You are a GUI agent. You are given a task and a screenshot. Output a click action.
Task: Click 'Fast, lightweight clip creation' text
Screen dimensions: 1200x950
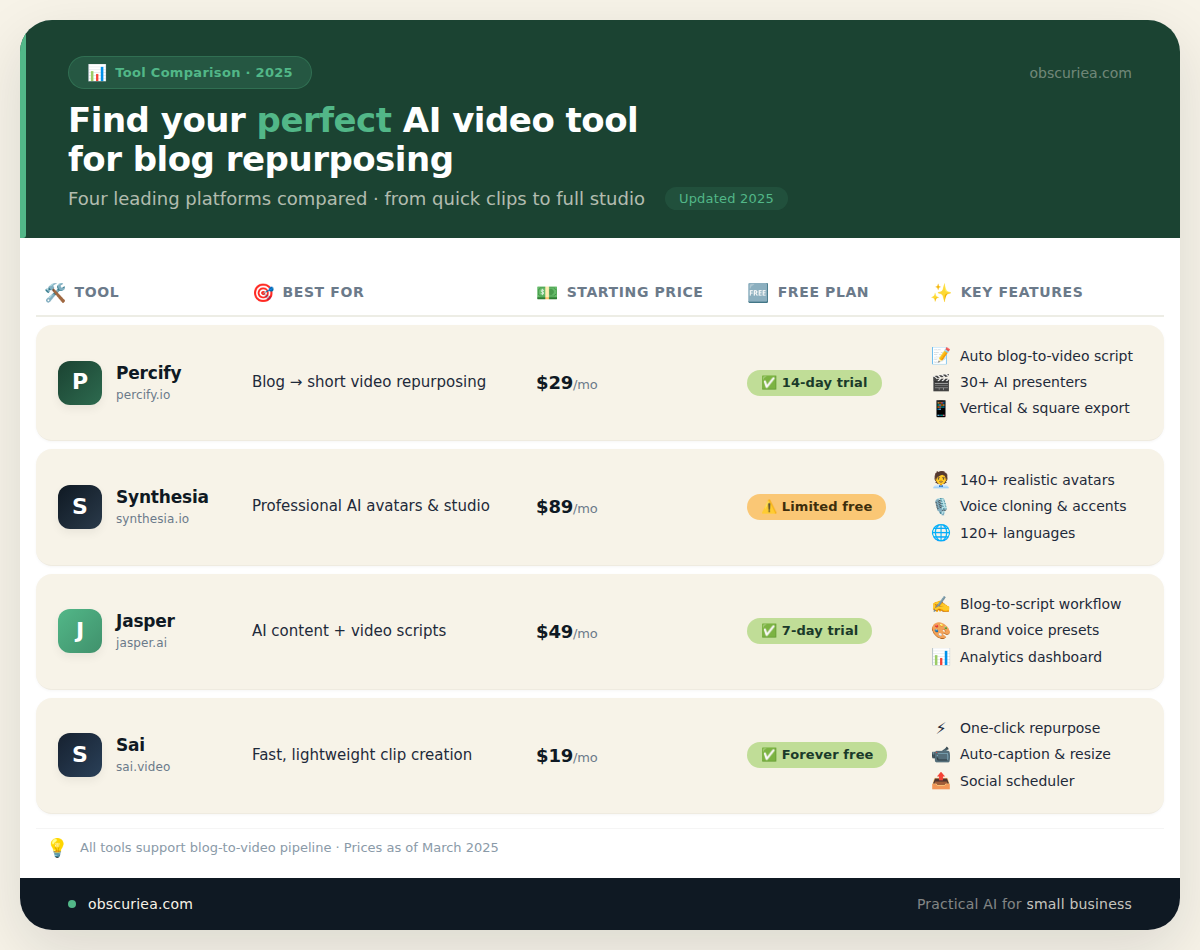click(362, 755)
